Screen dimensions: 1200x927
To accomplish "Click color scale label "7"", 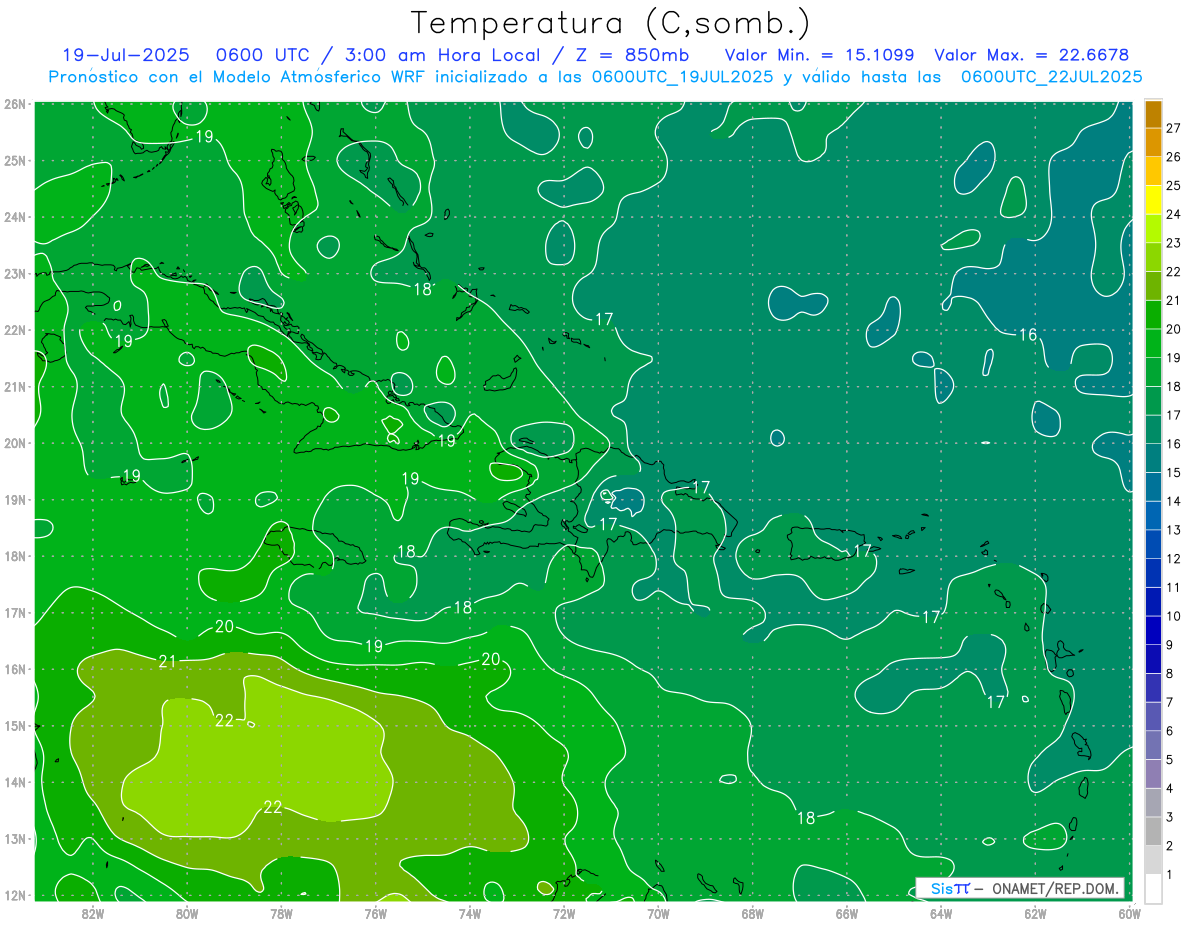I will point(1169,702).
